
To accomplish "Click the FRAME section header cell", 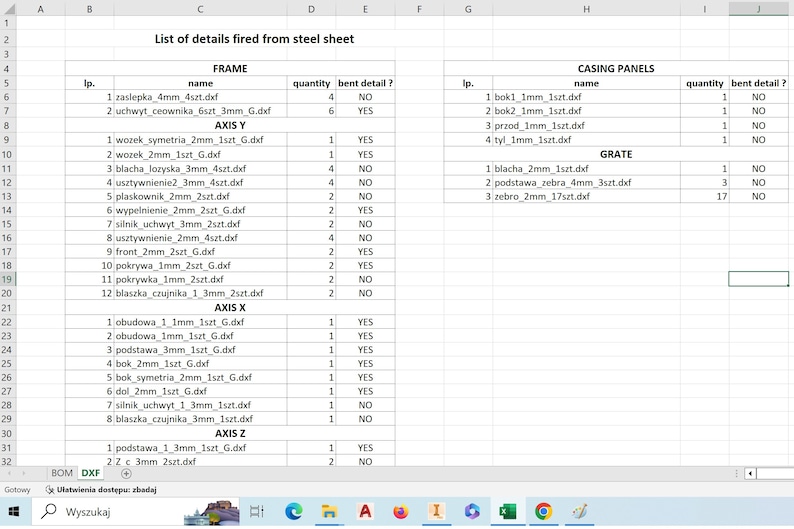I will 230,68.
